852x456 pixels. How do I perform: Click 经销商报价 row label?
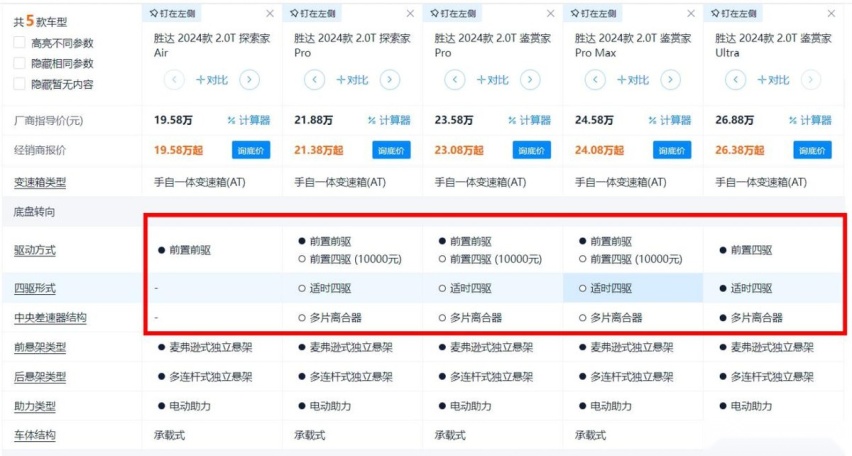pyautogui.click(x=40, y=151)
